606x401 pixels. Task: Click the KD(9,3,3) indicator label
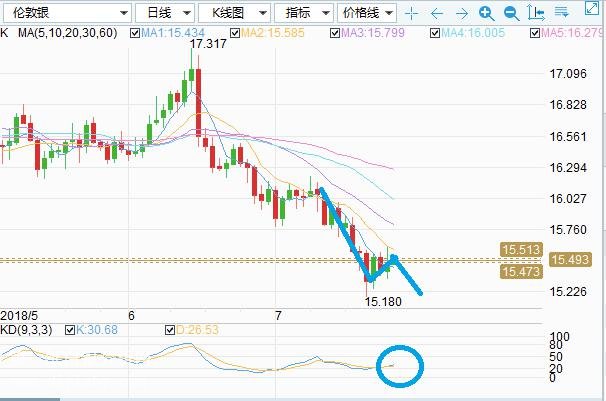coord(26,330)
